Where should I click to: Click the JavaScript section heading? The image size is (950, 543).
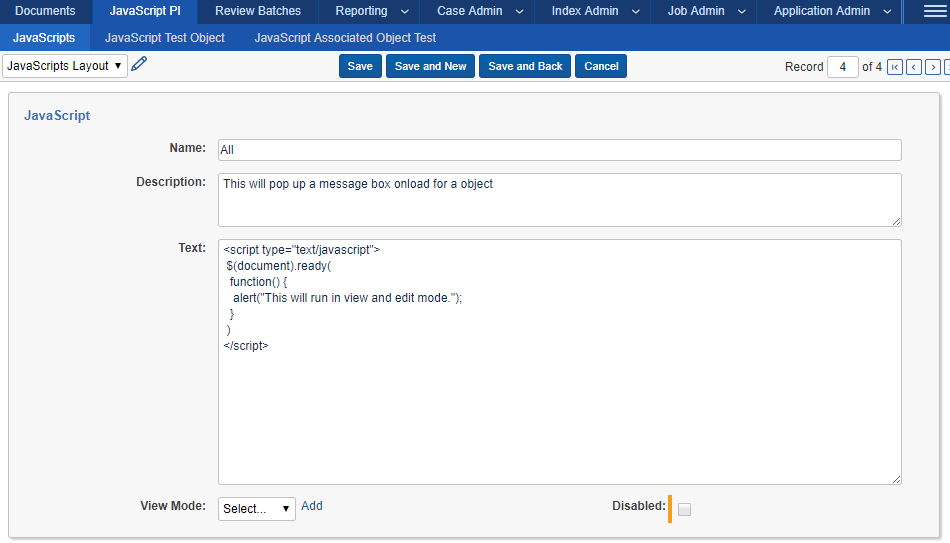(57, 115)
